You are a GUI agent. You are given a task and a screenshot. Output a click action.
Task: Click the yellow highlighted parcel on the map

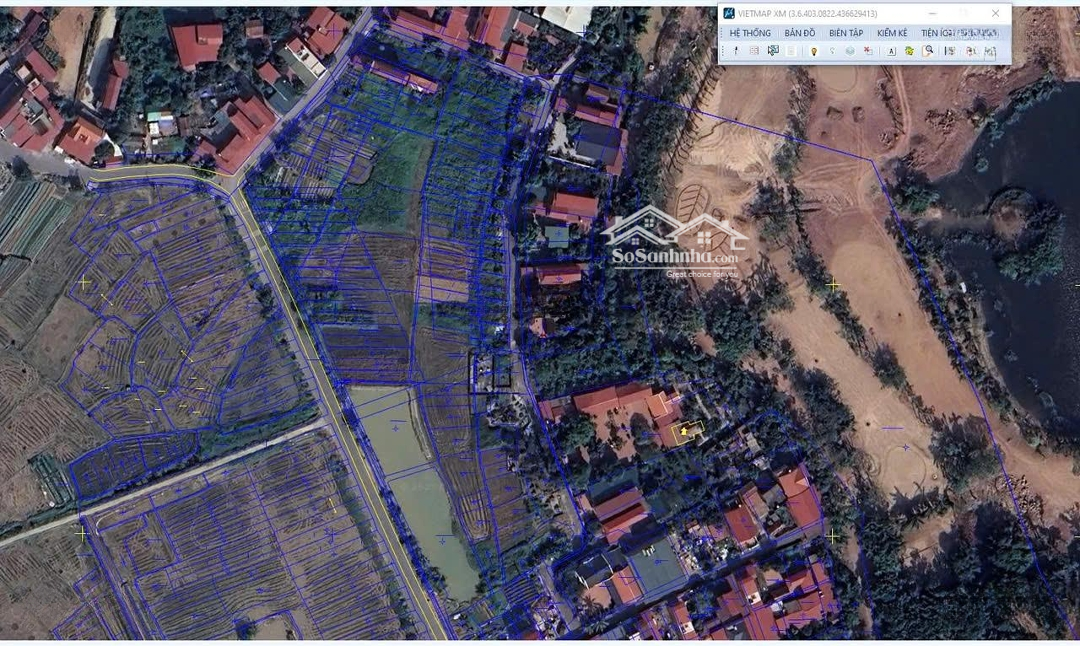pos(686,432)
